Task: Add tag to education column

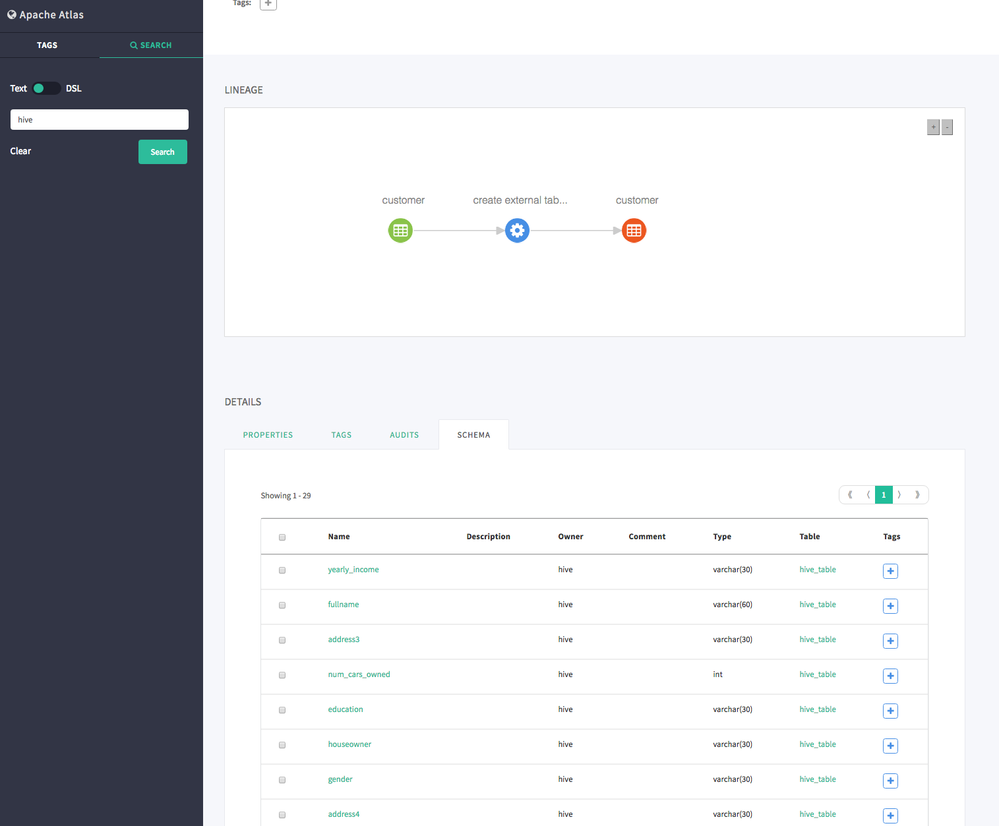Action: pos(890,711)
